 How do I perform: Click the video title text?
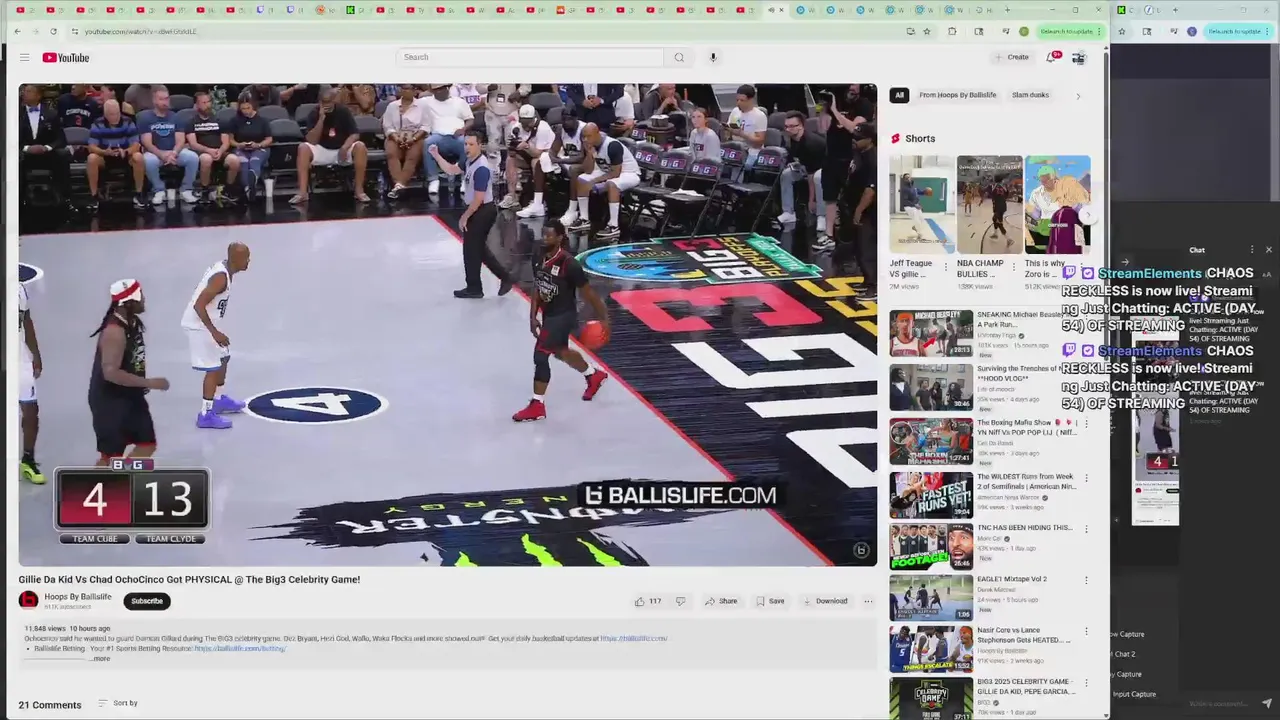tap(189, 579)
